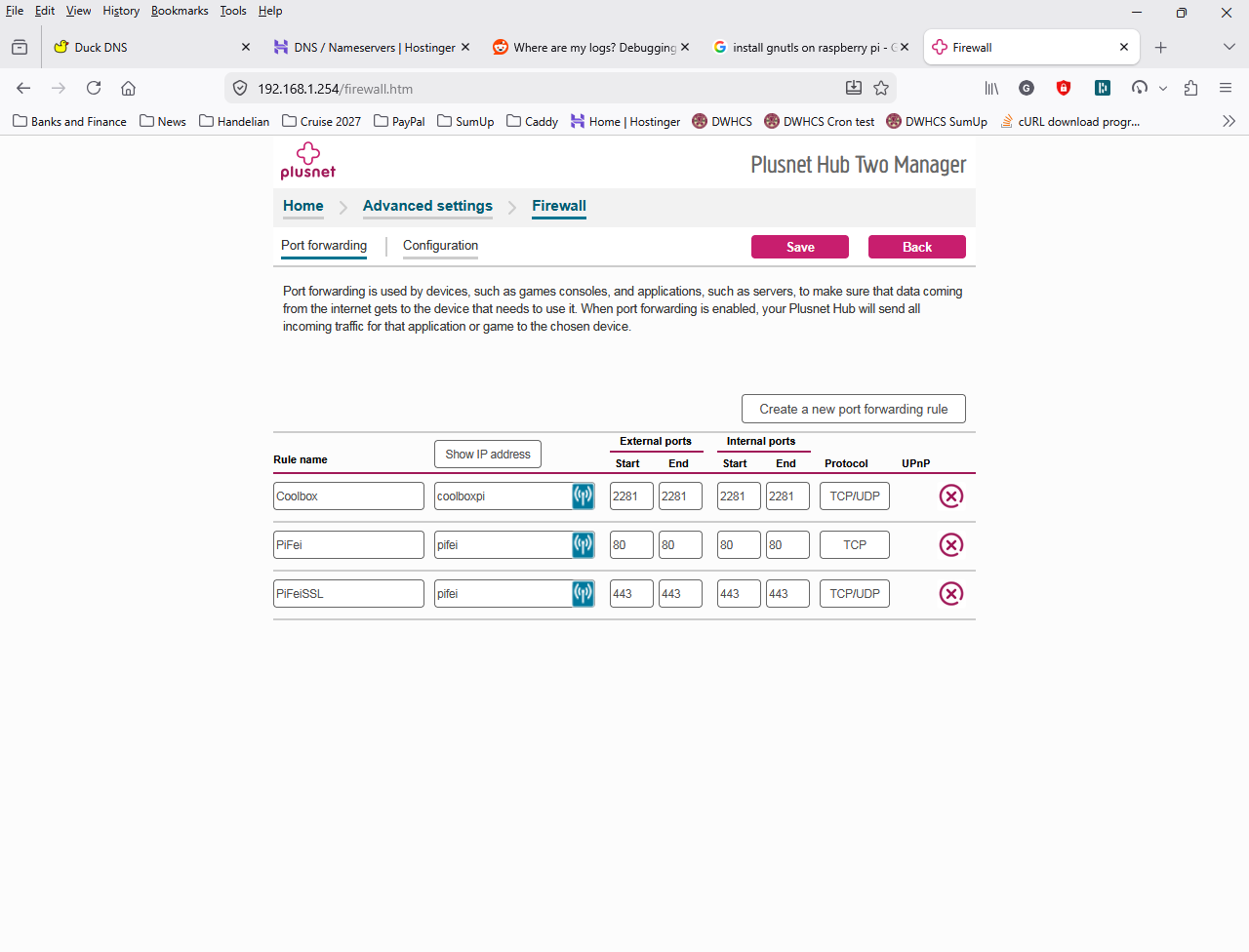Open TCP protocol selector for PiFei
Viewport: 1249px width, 952px height.
(854, 545)
